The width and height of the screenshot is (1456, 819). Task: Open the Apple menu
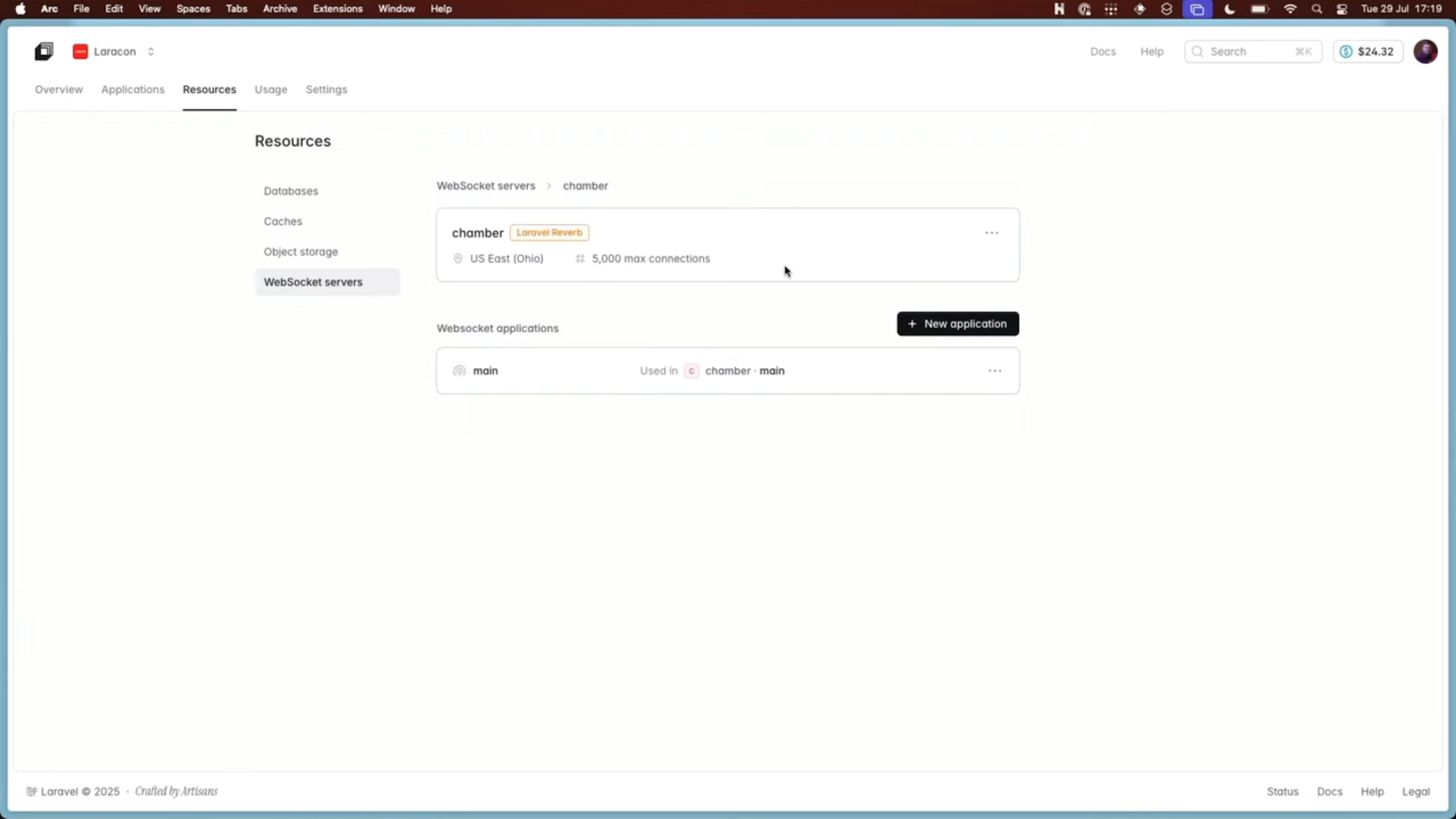click(x=20, y=9)
